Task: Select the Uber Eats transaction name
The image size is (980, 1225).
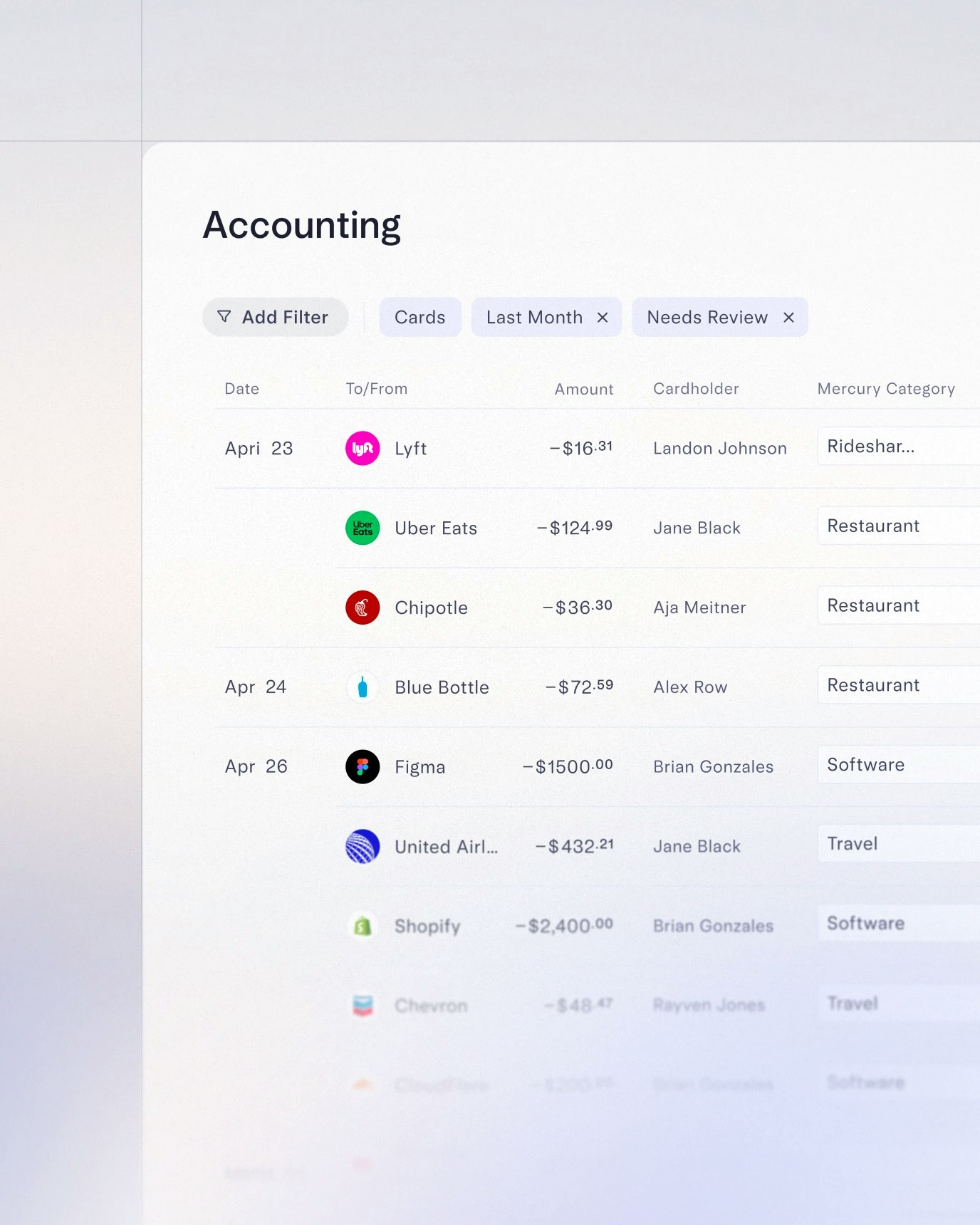Action: click(436, 528)
